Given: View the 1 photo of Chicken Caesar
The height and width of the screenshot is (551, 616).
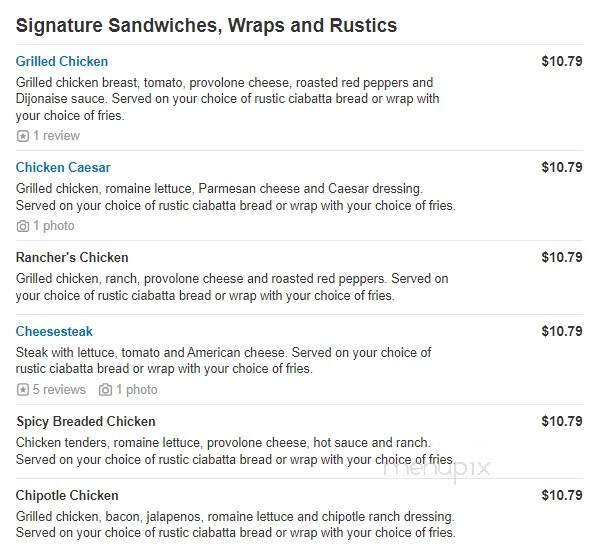Looking at the screenshot, I should 54,226.
